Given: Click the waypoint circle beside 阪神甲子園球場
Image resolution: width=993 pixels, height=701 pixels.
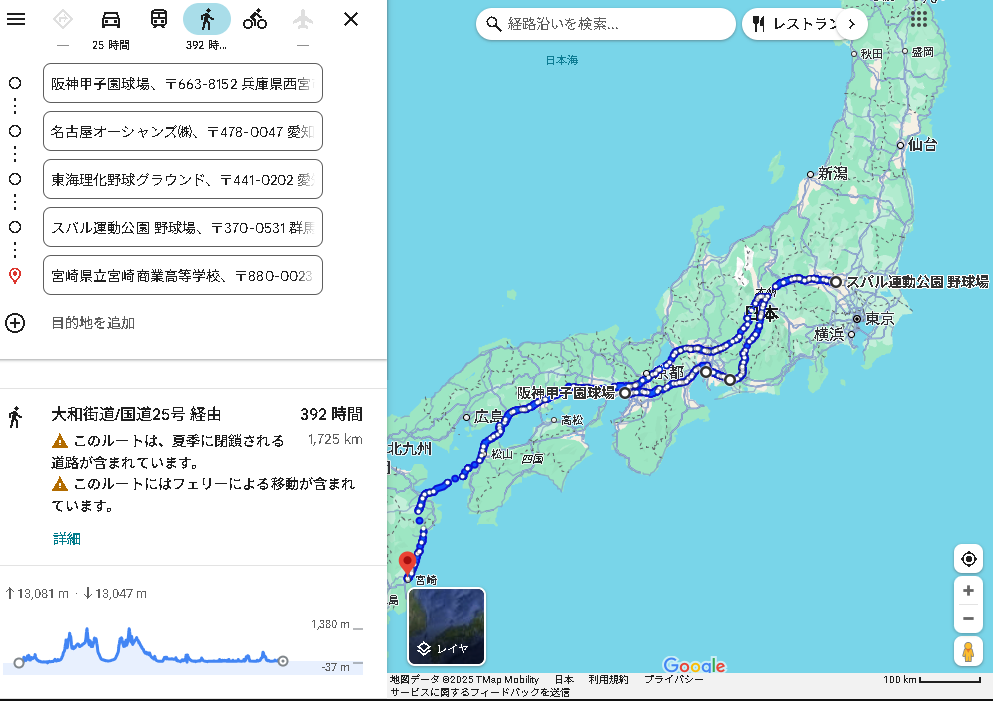Looking at the screenshot, I should click(15, 83).
